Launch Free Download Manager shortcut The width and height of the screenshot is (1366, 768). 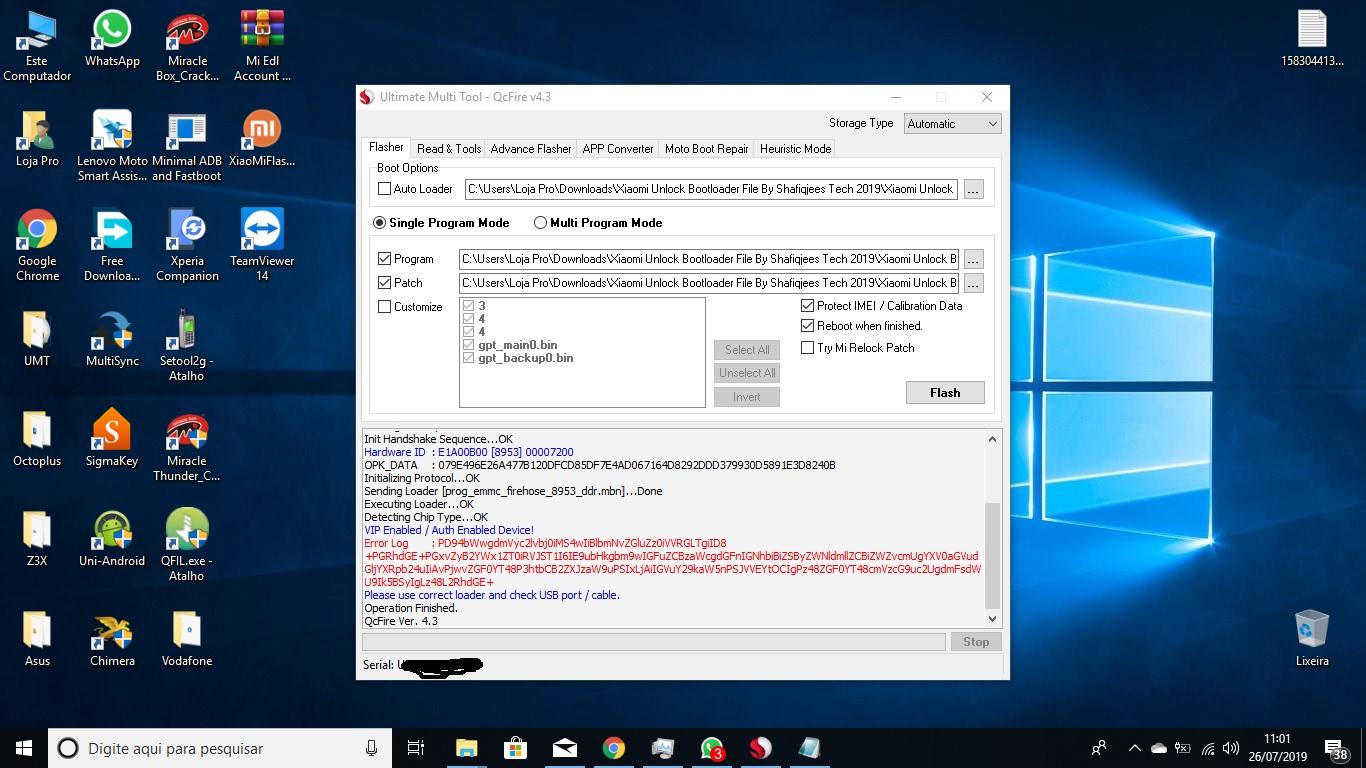point(112,245)
